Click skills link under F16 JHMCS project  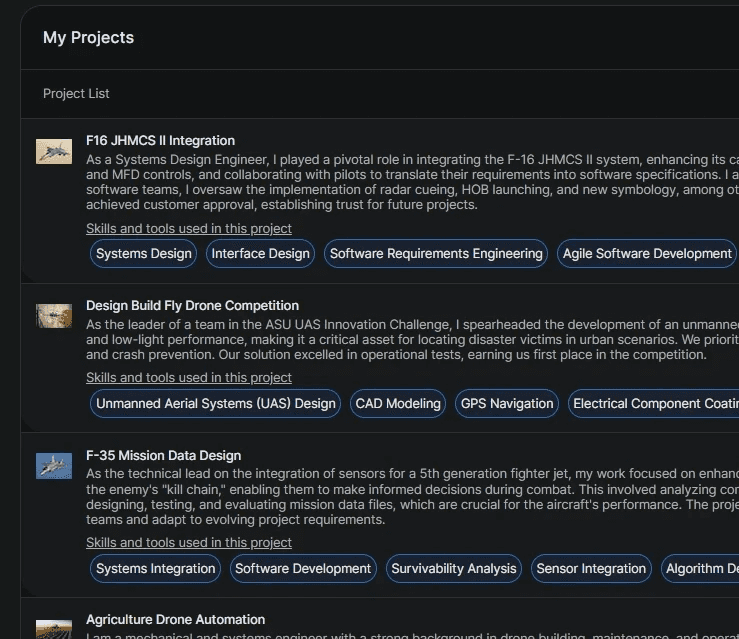tap(189, 229)
